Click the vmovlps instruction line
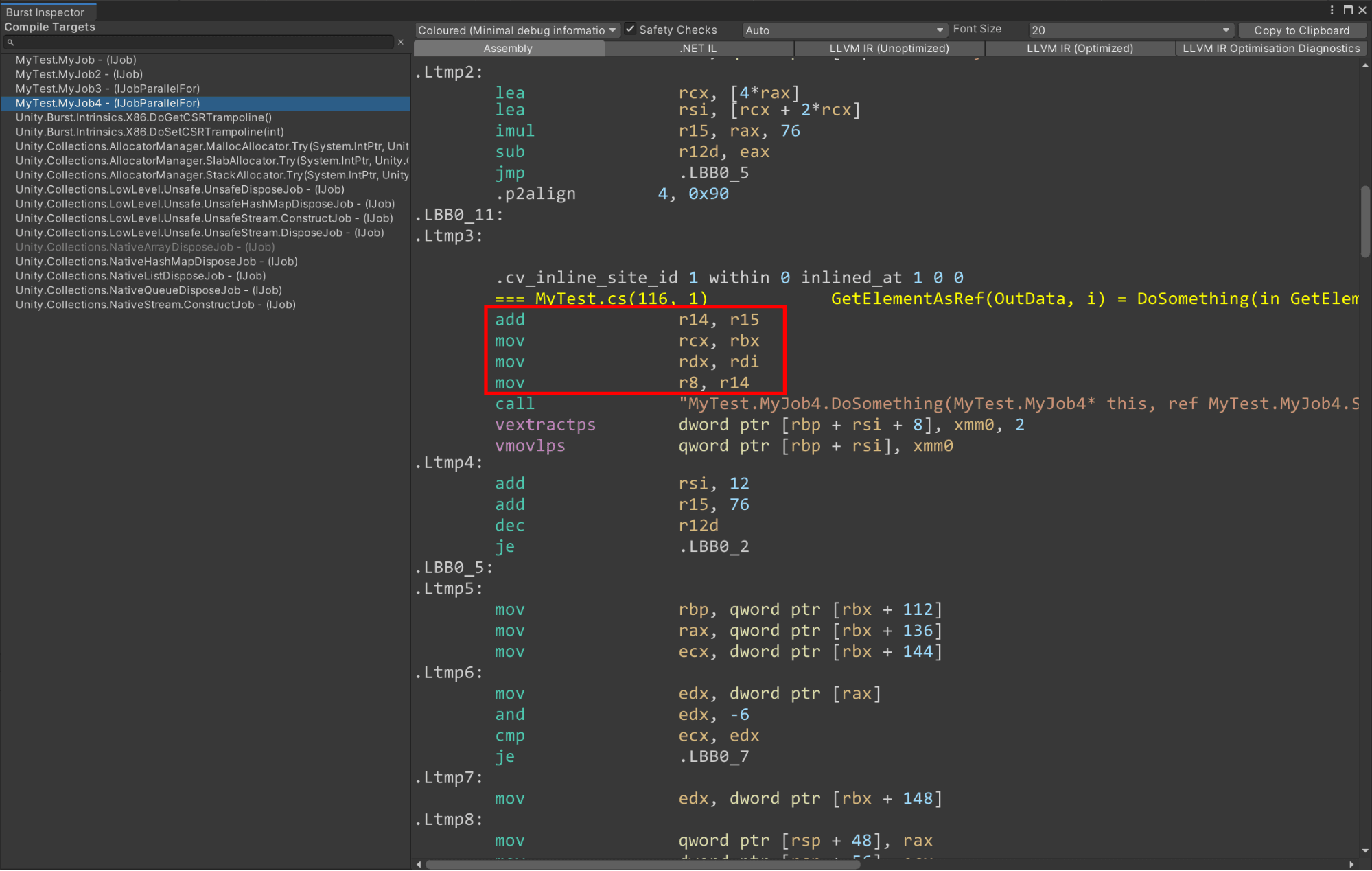1372x871 pixels. tap(724, 446)
